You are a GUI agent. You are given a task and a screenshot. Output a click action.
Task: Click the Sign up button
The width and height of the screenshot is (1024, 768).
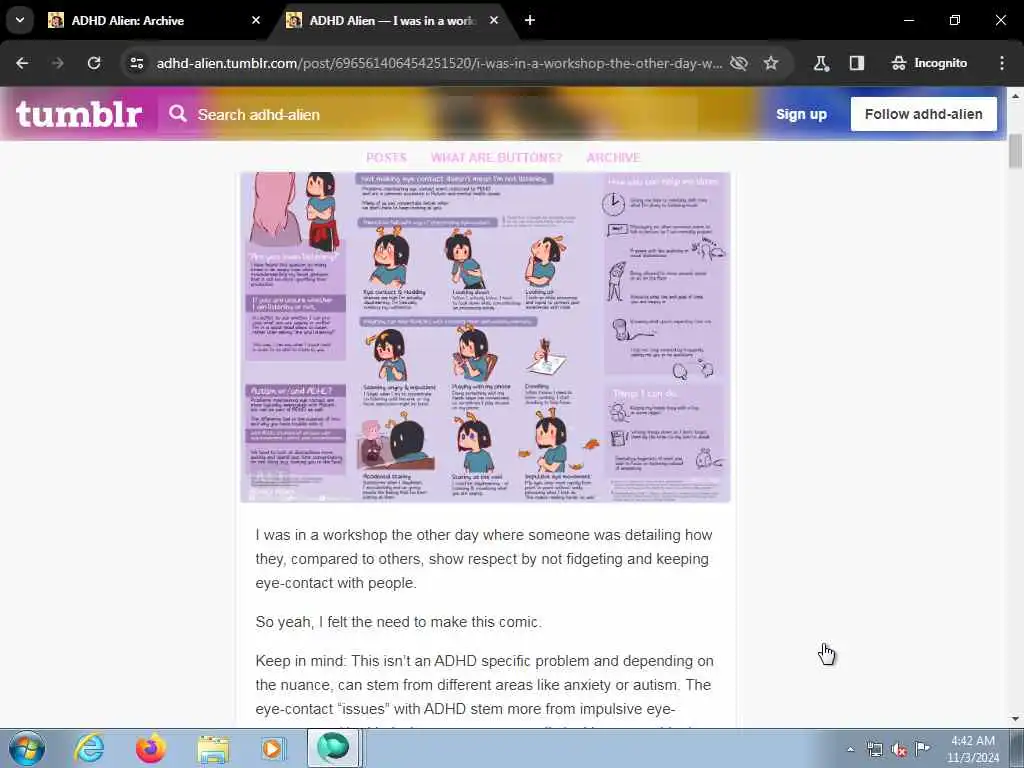pos(801,114)
